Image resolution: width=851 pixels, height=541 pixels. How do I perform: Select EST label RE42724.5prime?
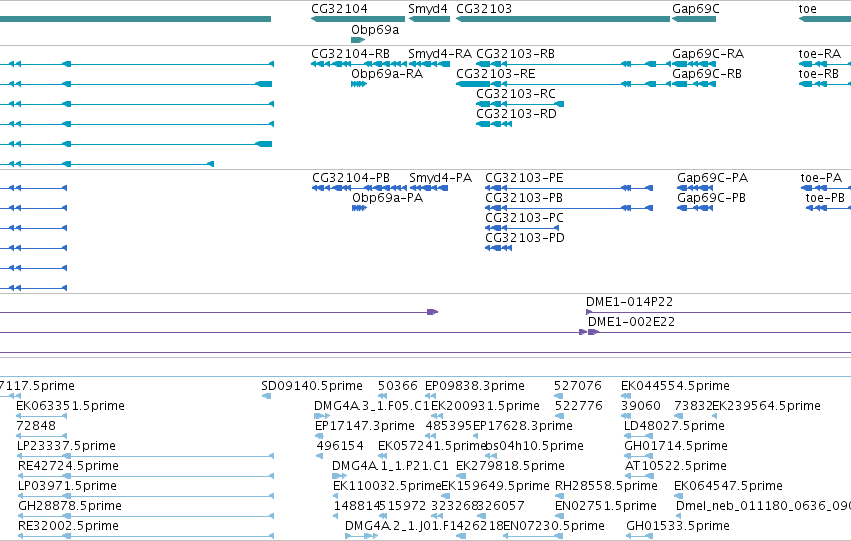(x=68, y=466)
